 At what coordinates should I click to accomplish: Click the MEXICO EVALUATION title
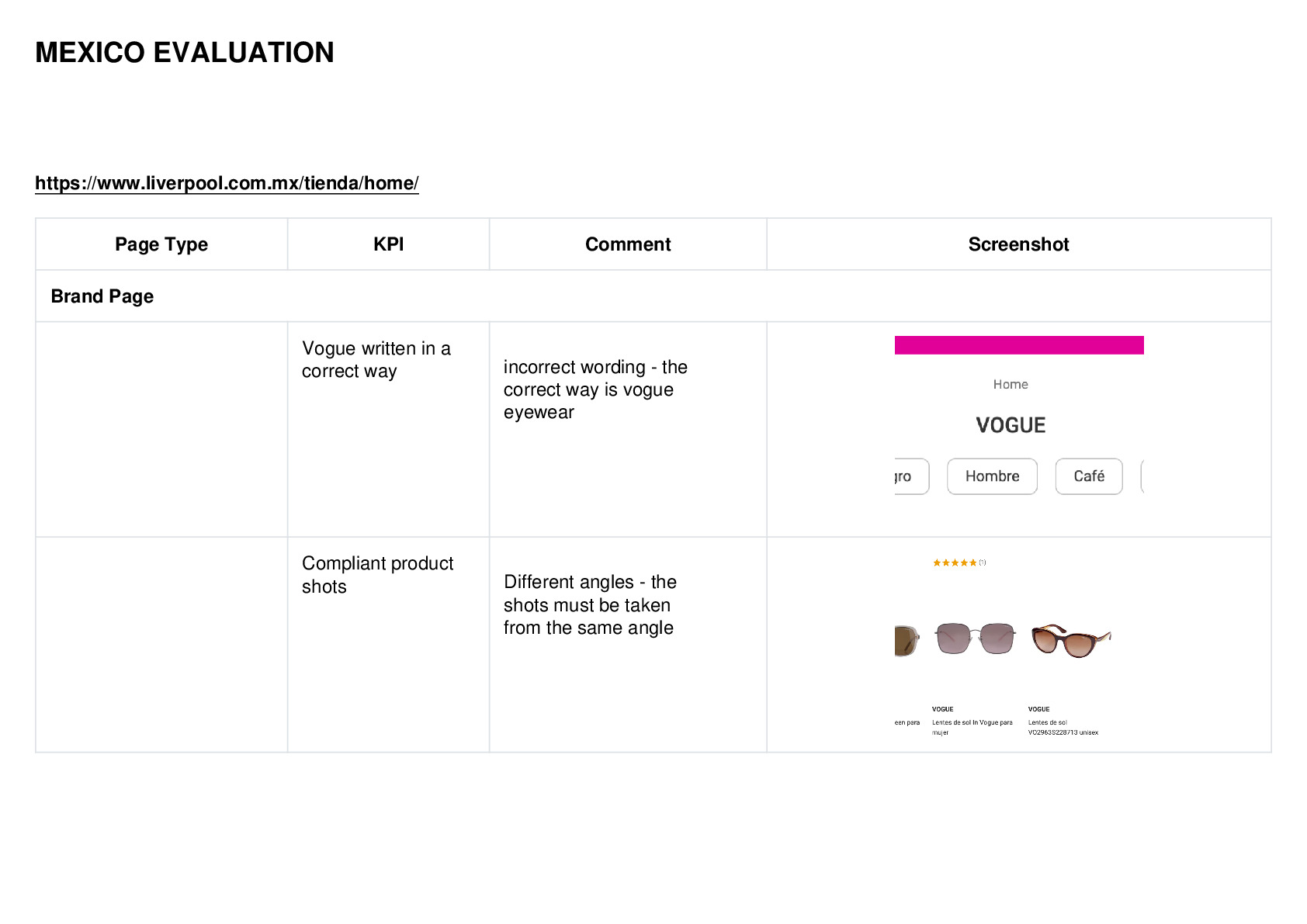185,53
